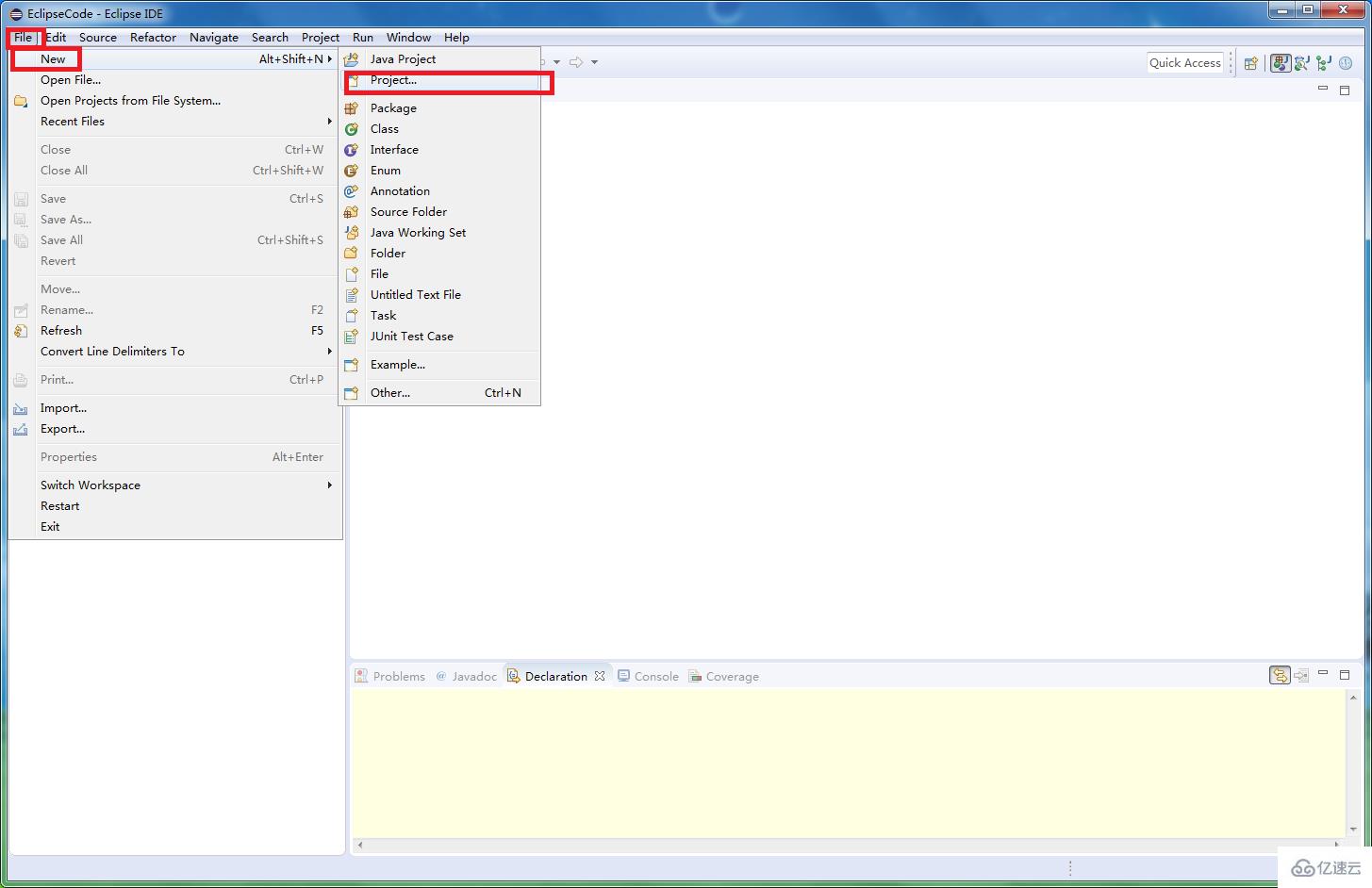Viewport: 1372px width, 888px height.
Task: Select Project... in the New submenu
Action: pos(439,80)
